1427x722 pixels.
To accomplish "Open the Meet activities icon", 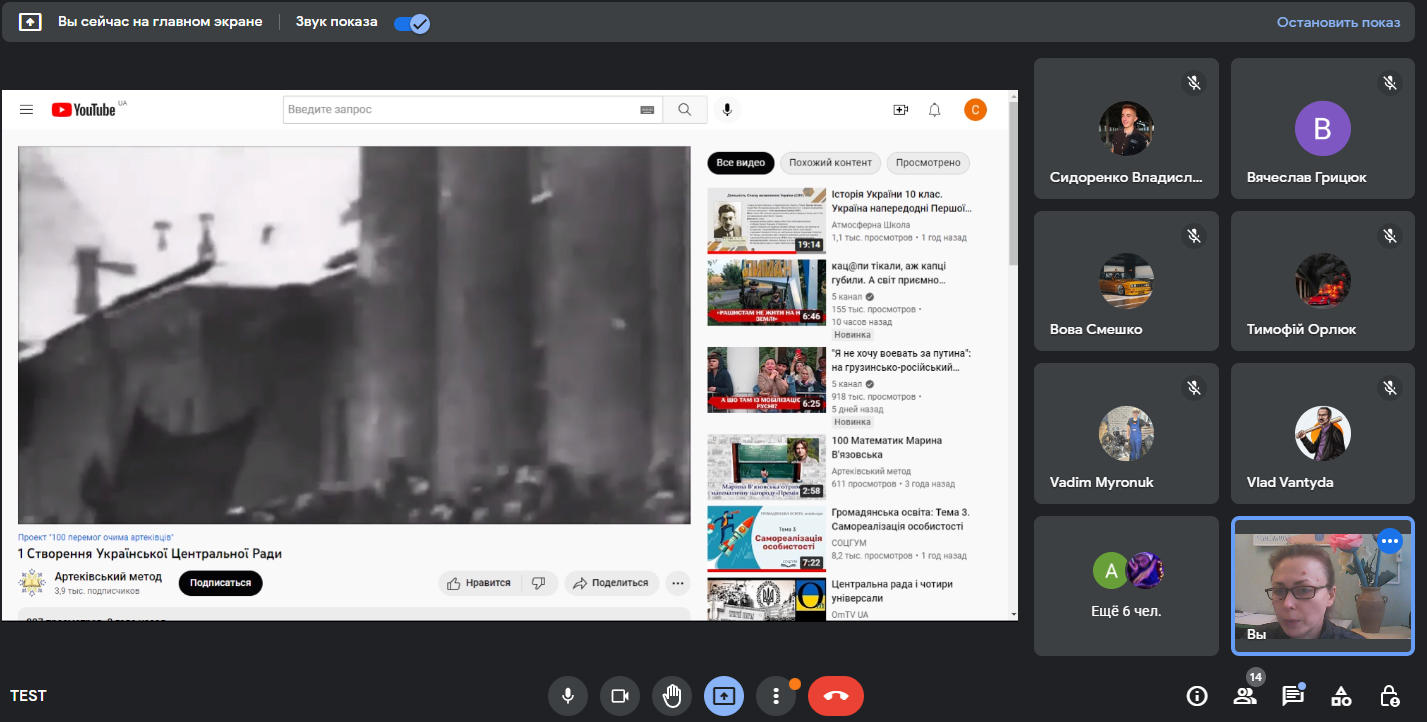I will pos(1341,696).
